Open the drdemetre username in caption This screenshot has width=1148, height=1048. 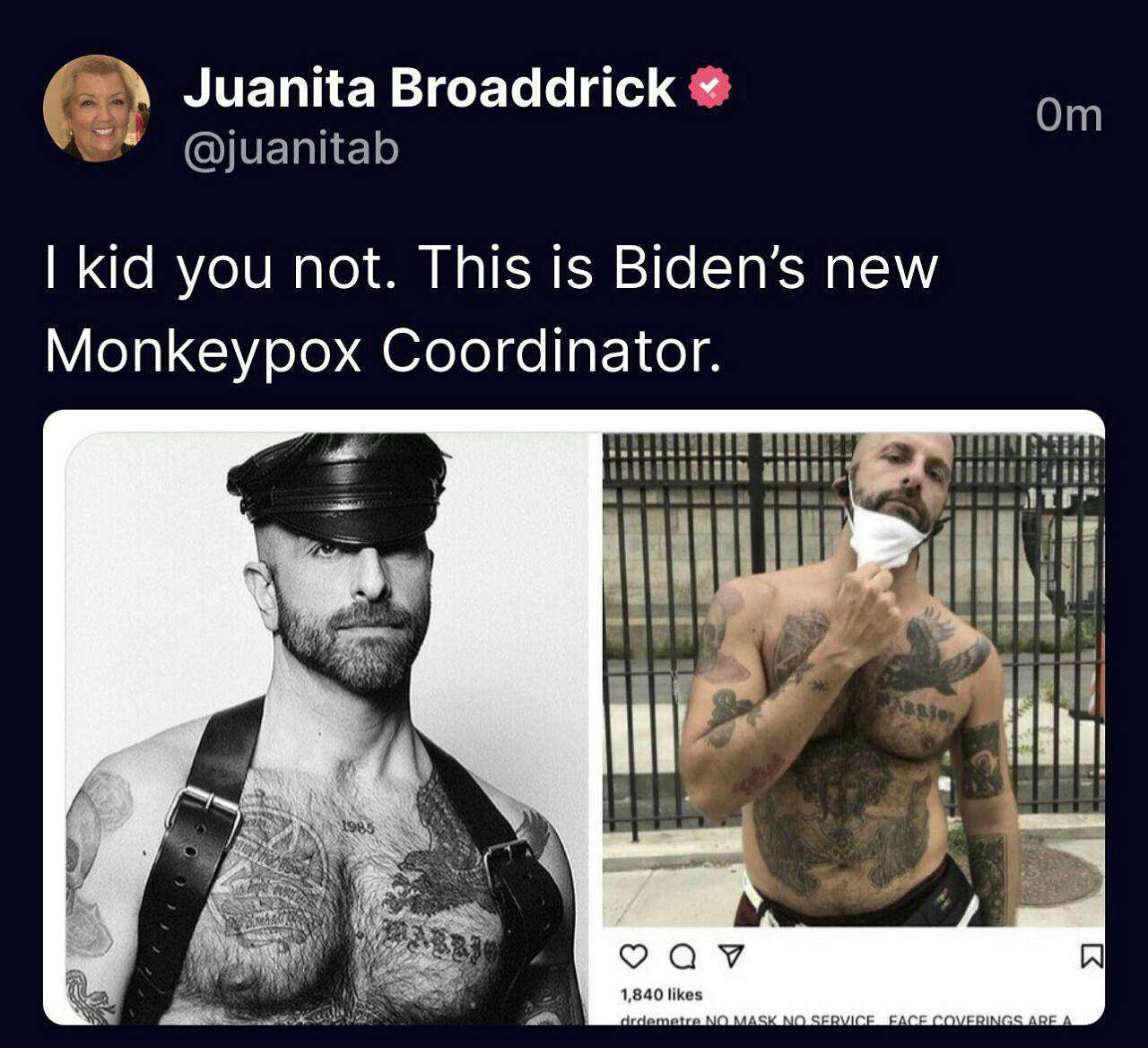(x=659, y=1020)
